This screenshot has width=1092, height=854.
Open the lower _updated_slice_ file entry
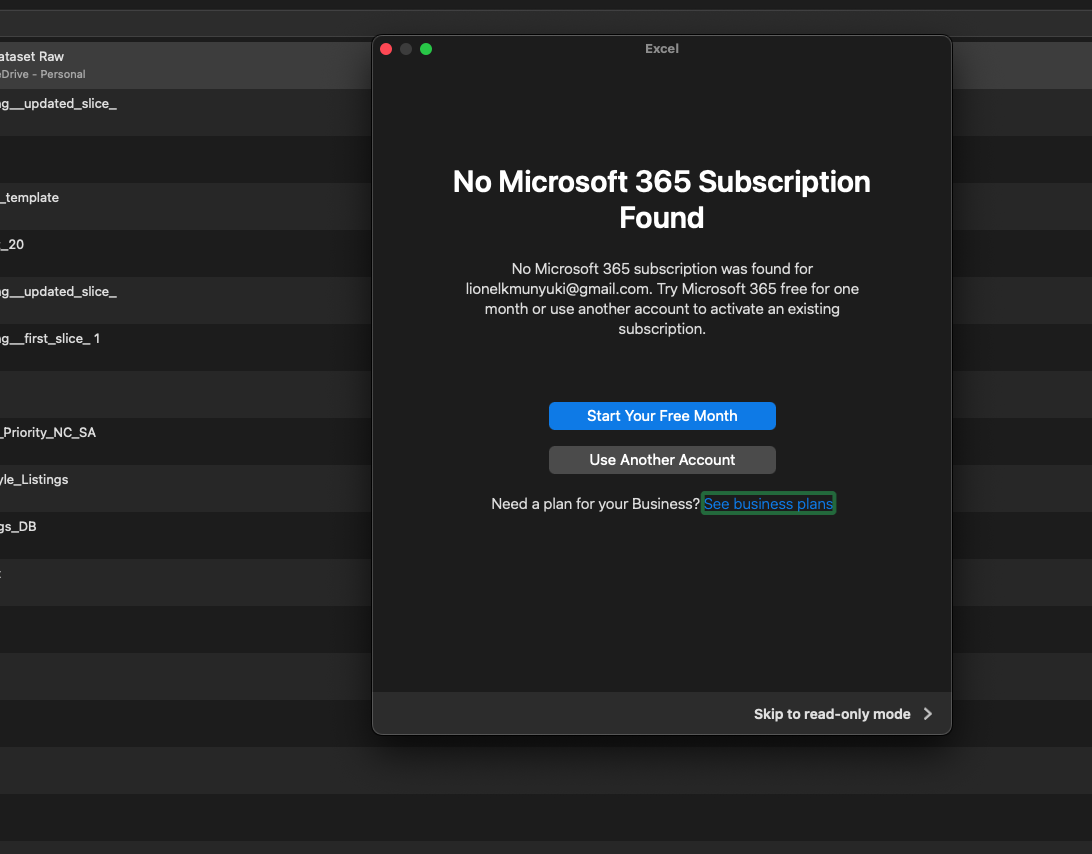(59, 291)
